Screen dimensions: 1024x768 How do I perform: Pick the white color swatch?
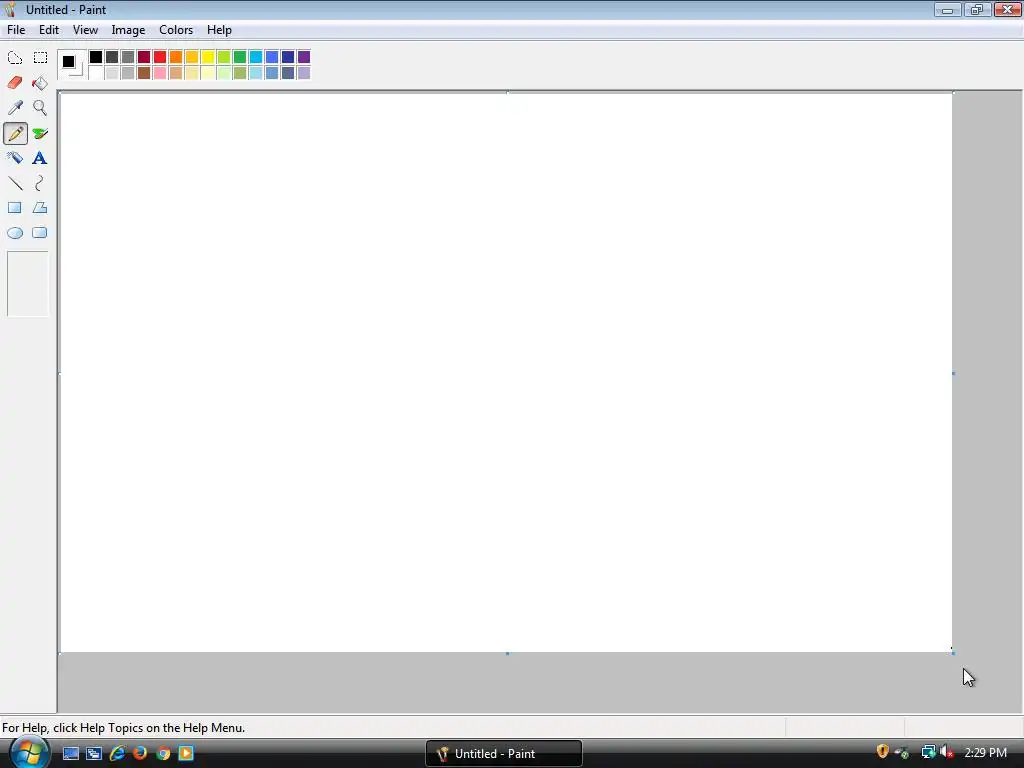point(96,73)
